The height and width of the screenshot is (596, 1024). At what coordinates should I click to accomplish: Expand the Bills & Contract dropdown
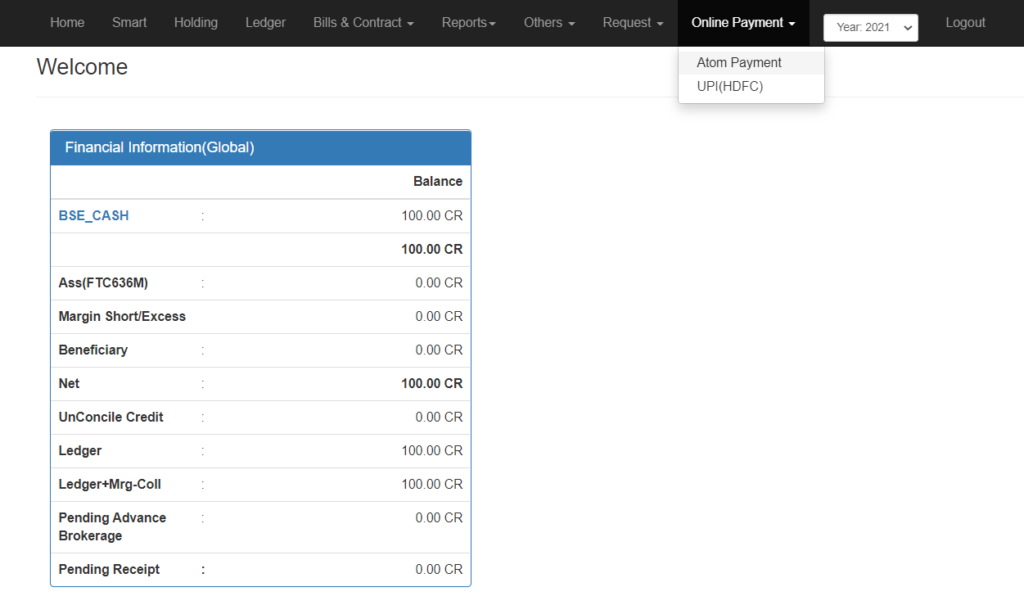tap(363, 23)
